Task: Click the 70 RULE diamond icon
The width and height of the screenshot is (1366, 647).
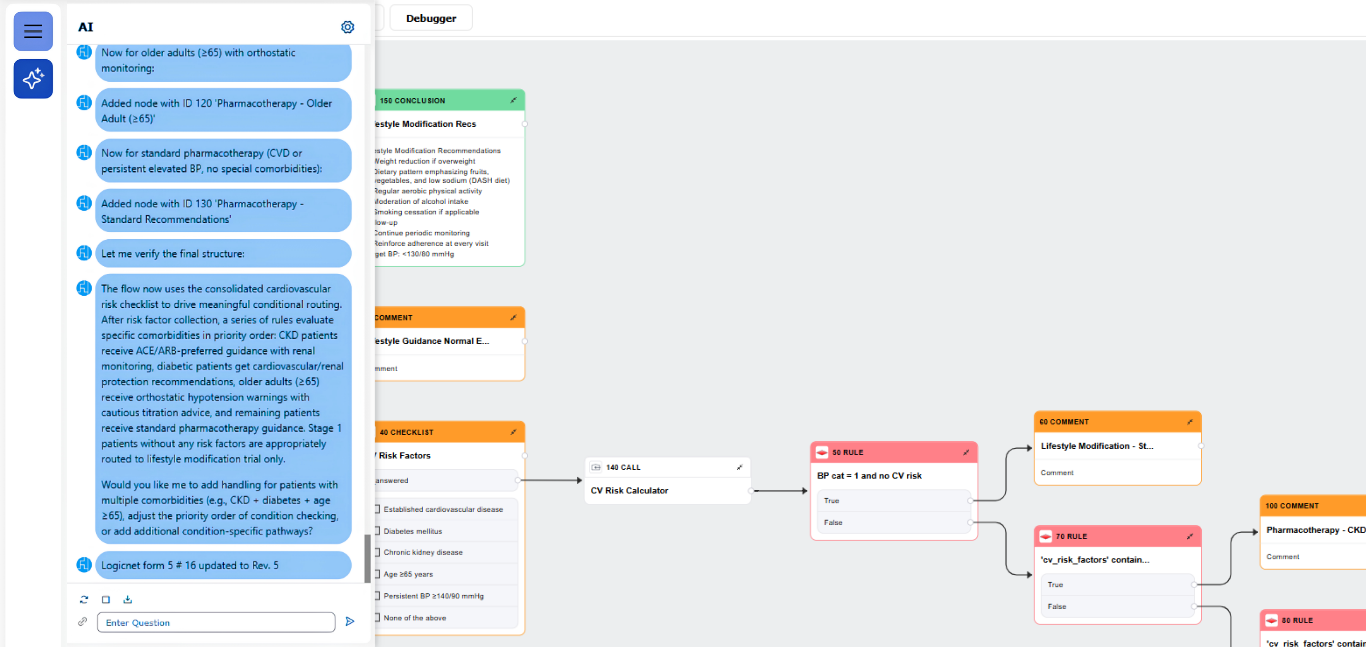Action: 1046,536
